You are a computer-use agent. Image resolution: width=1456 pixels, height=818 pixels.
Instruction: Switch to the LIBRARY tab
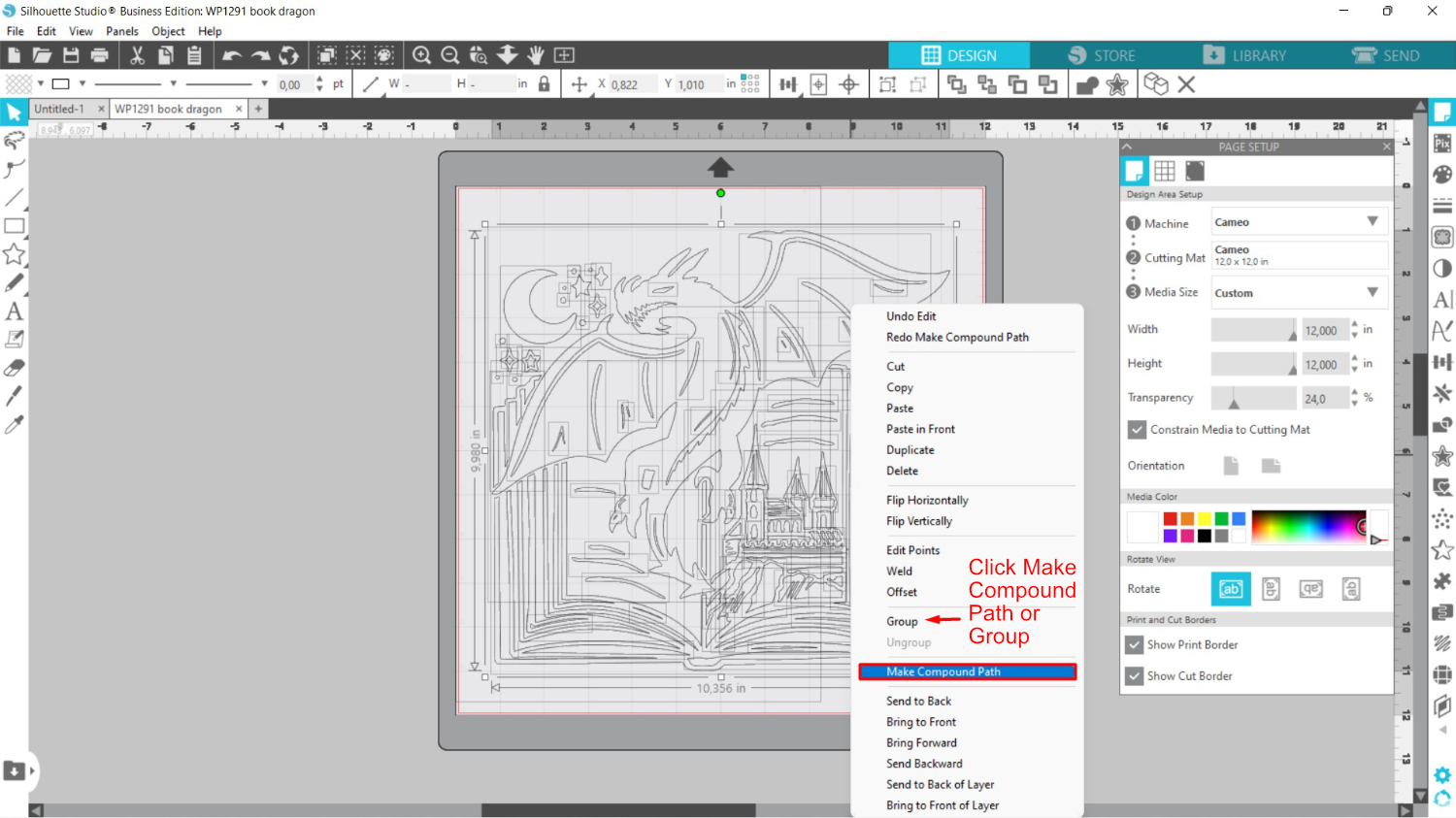(1243, 55)
